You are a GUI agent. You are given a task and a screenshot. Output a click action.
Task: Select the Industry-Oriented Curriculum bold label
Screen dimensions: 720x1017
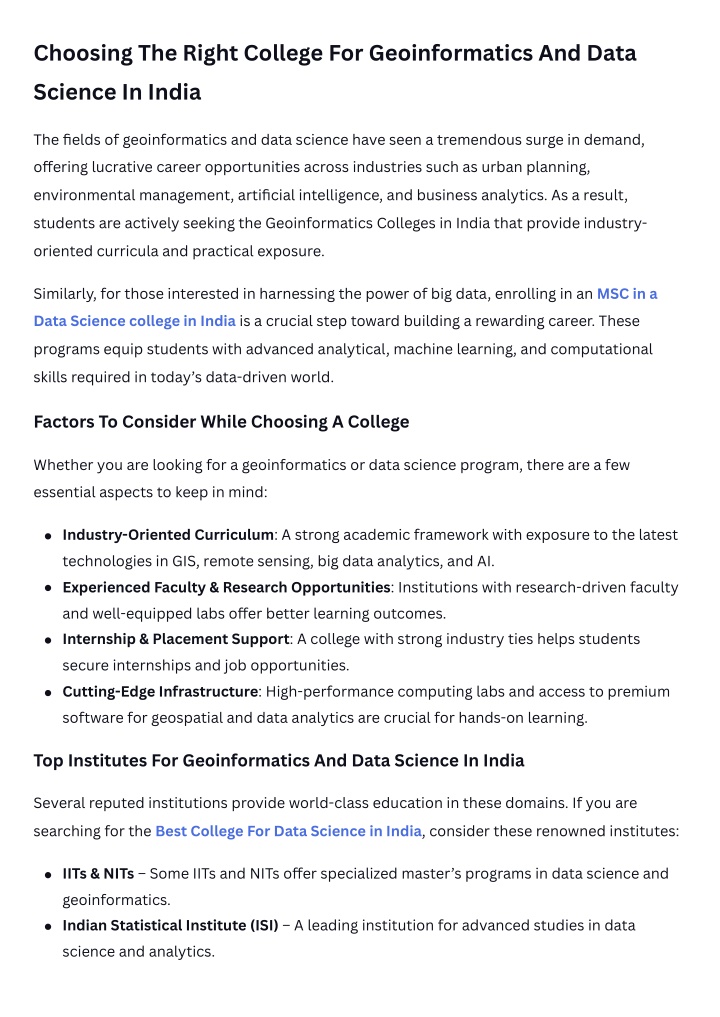[x=168, y=534]
